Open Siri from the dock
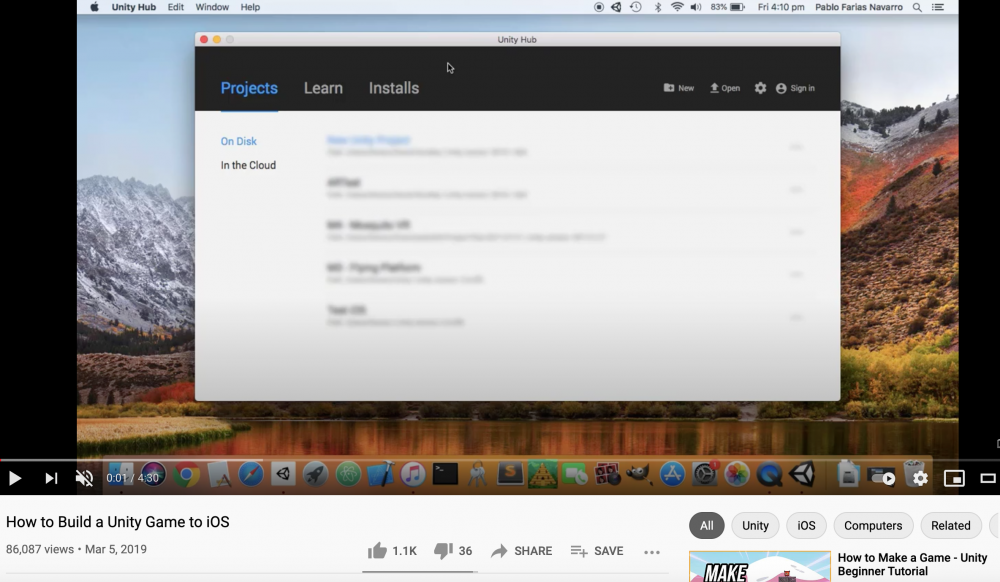Screen dimensions: 1000x582 coord(153,475)
